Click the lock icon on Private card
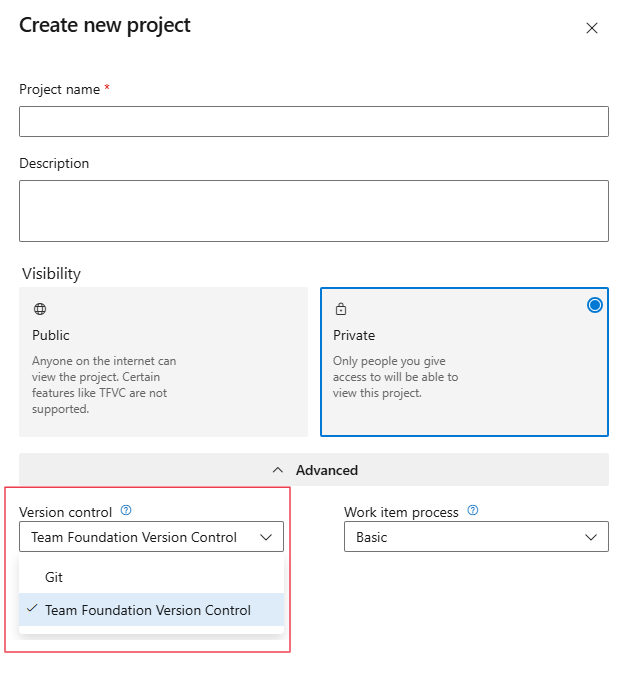The image size is (621, 695). coord(341,310)
